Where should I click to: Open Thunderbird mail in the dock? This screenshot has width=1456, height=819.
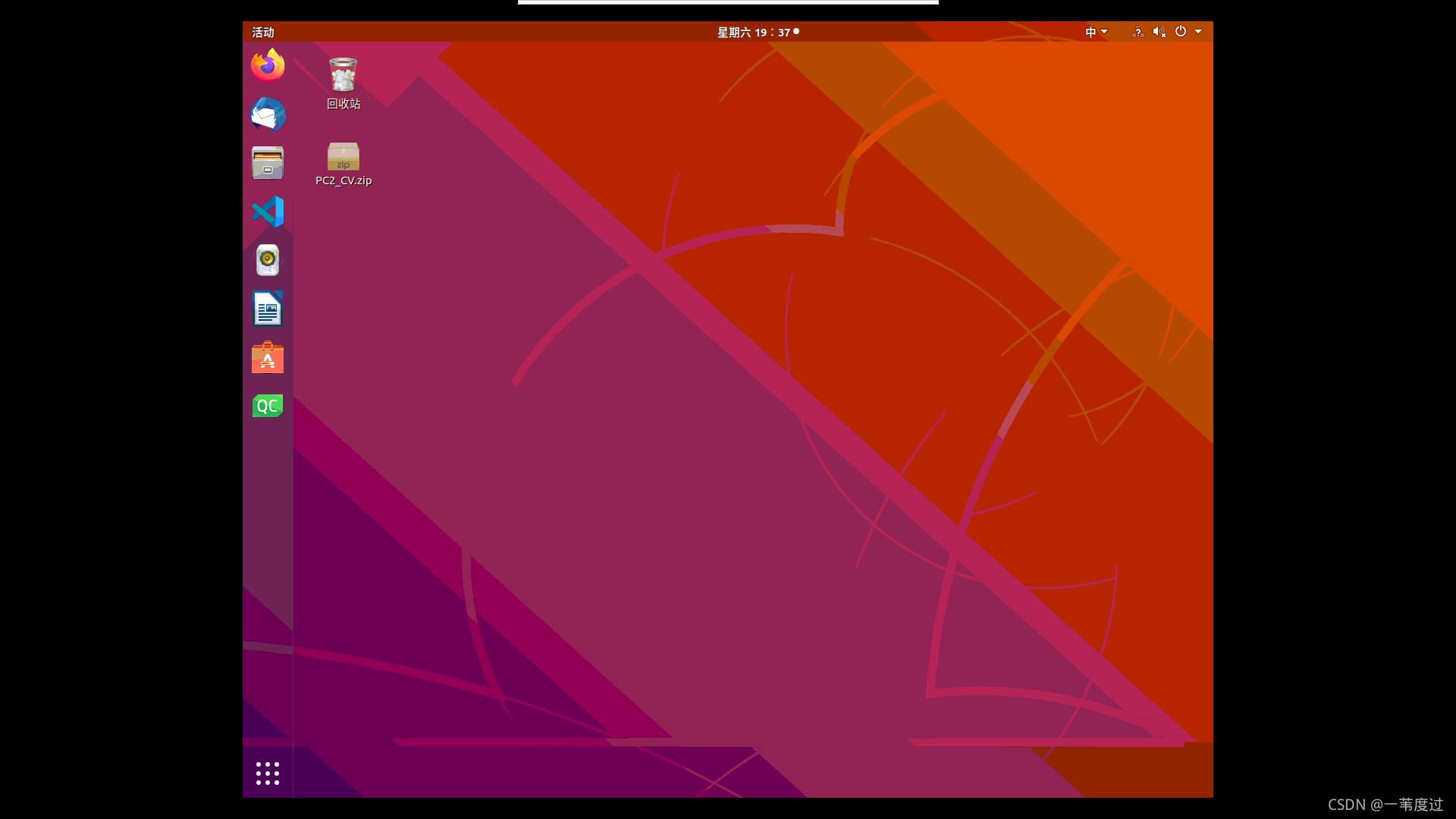click(x=268, y=115)
